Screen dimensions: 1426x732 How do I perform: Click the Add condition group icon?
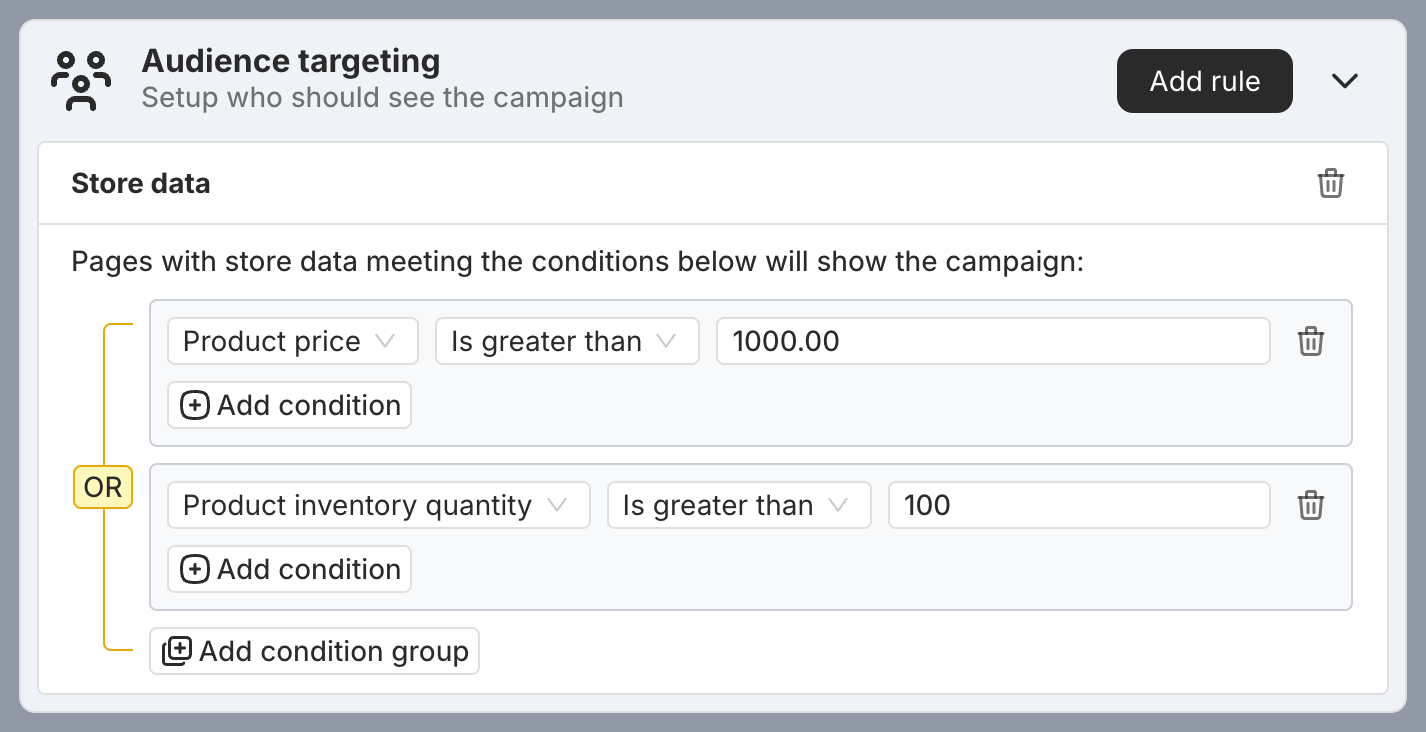click(x=177, y=651)
